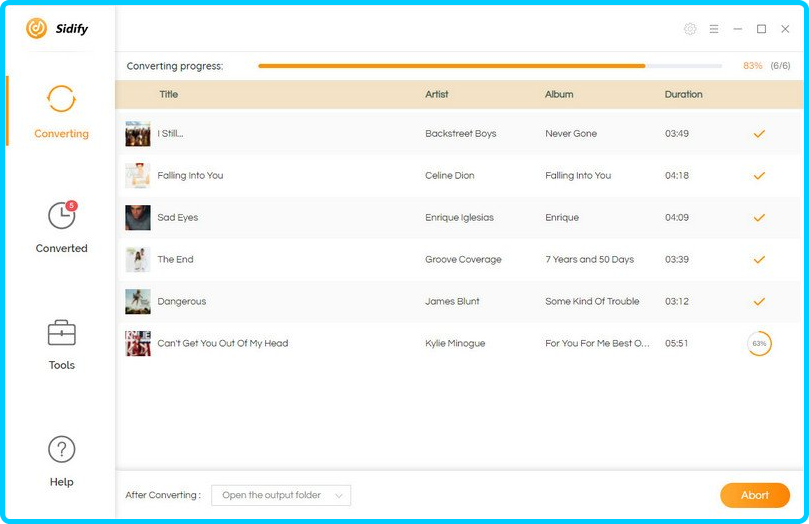Click the Title column header
This screenshot has height=524, width=809.
(169, 94)
